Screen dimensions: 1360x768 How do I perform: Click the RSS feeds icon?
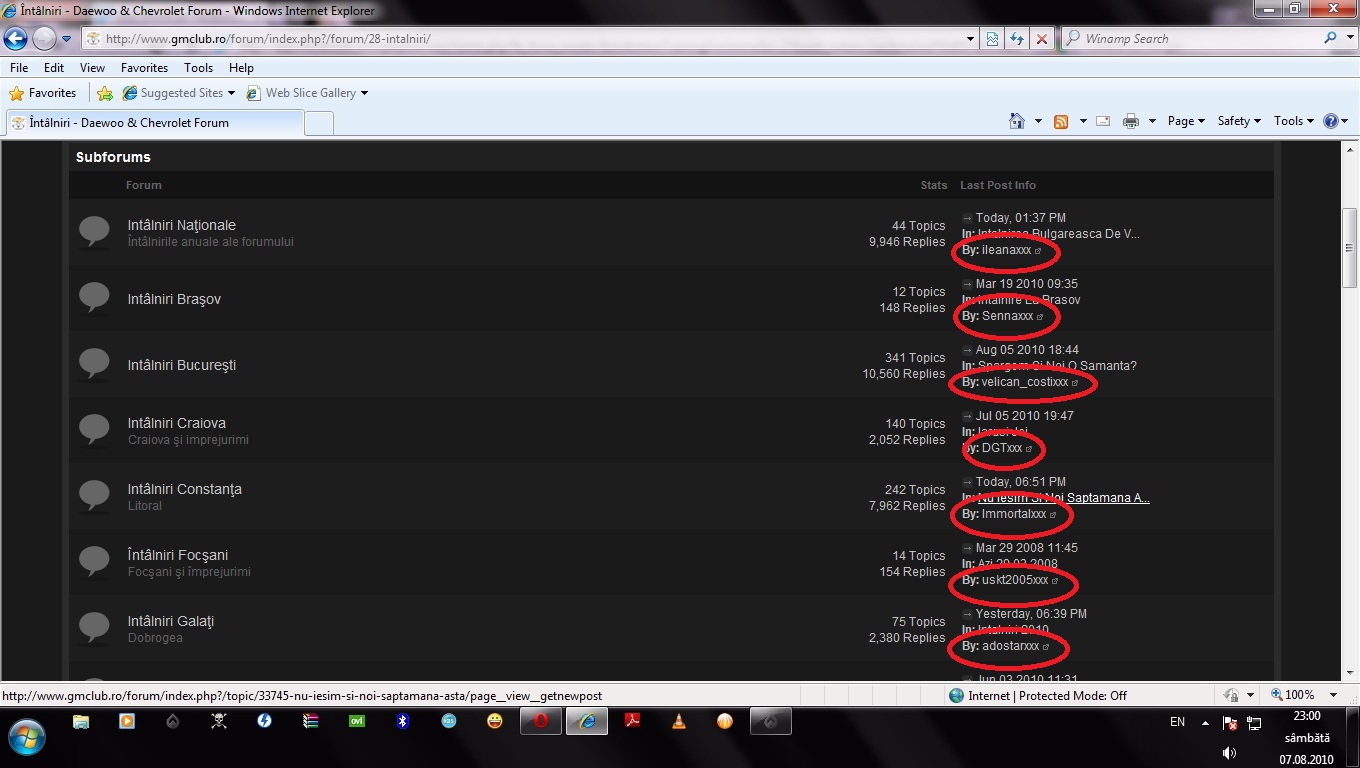[x=1061, y=121]
